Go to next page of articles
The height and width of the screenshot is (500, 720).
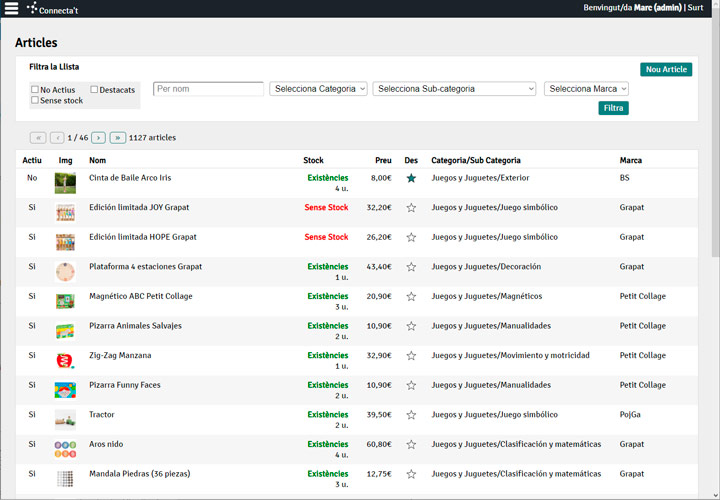[x=98, y=138]
